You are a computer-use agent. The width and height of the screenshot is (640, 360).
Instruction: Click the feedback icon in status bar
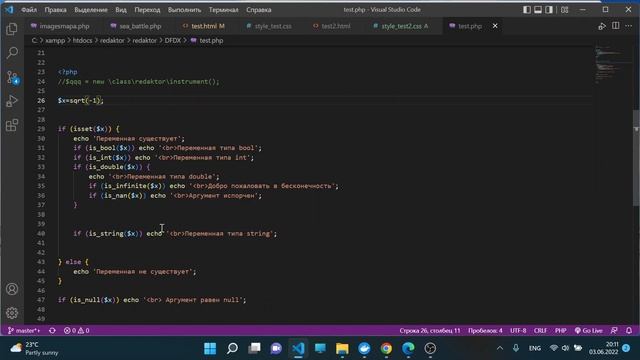pyautogui.click(x=614, y=330)
